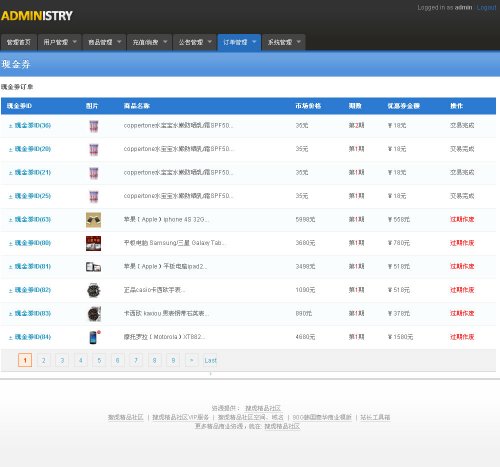
Task: Click the red 过期作废 status in iPhone row
Action: [x=462, y=219]
